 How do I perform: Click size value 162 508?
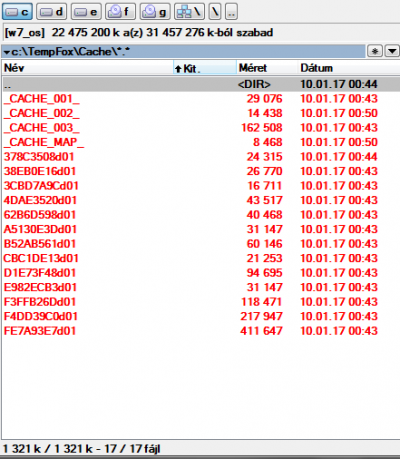point(262,128)
